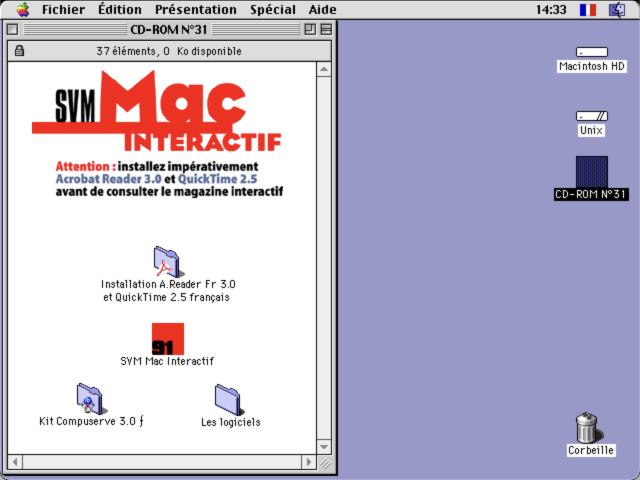Select the Kit Compuserve 3.0 folder icon
The height and width of the screenshot is (480, 640).
90,399
